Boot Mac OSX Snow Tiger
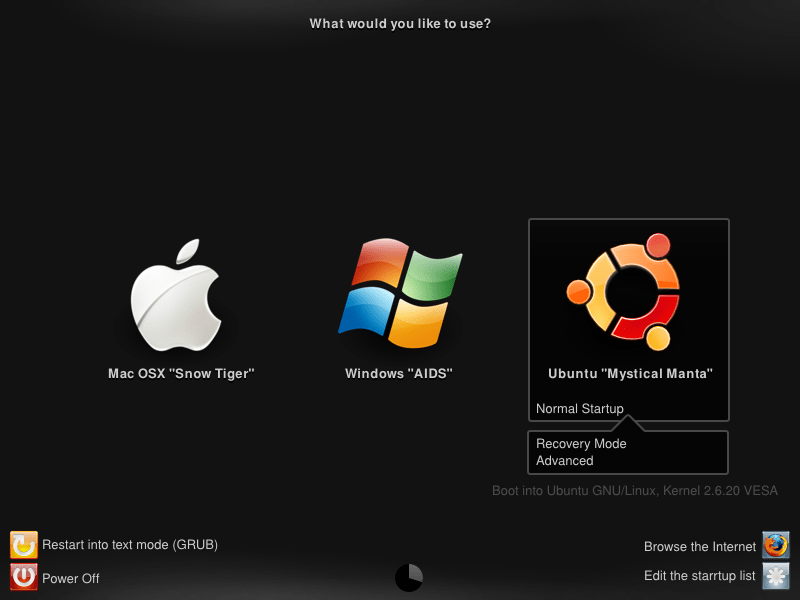This screenshot has width=800, height=600. (180, 373)
